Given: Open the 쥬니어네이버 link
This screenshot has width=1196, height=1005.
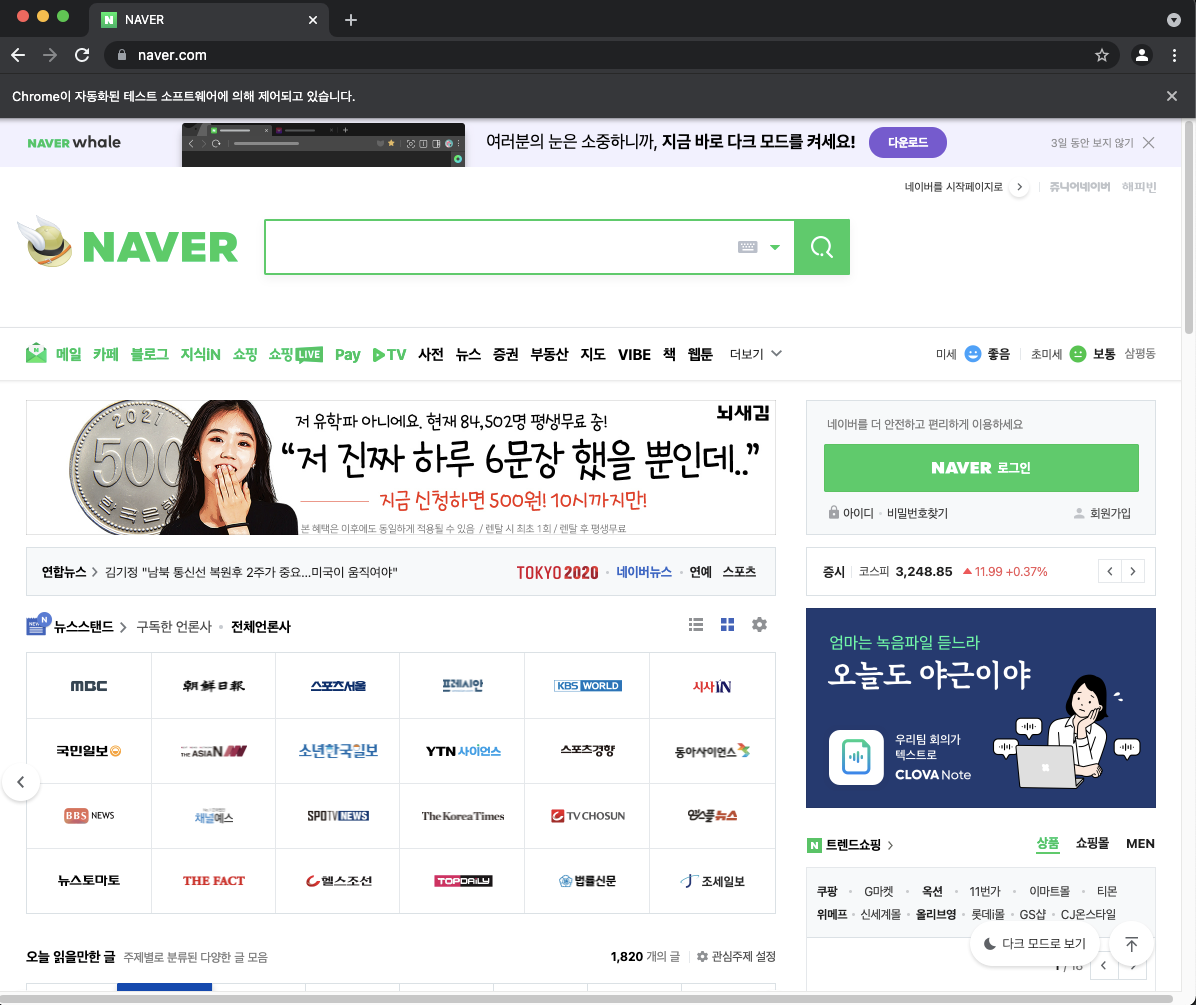Looking at the screenshot, I should pyautogui.click(x=1079, y=187).
